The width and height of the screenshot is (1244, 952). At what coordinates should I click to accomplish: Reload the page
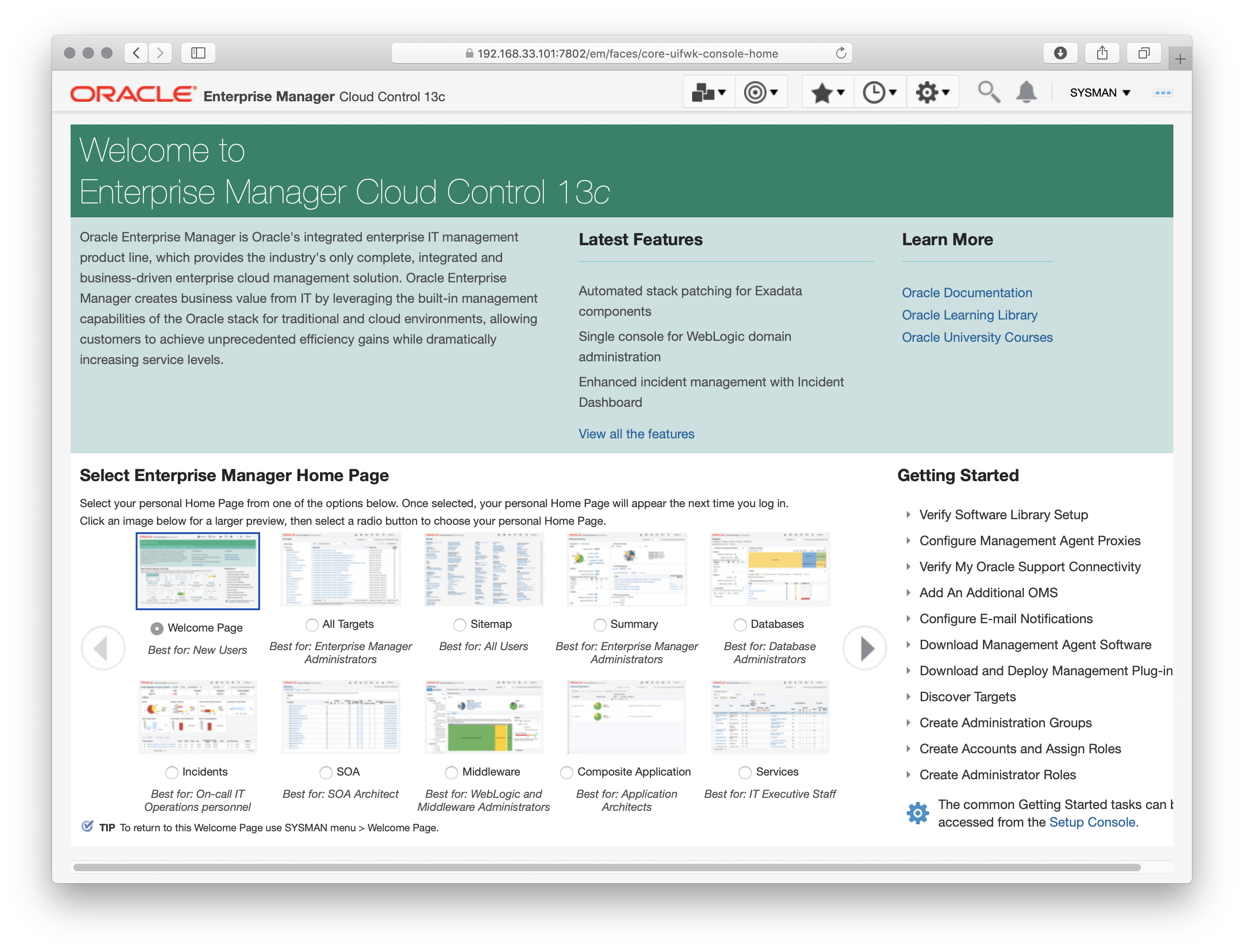coord(840,53)
